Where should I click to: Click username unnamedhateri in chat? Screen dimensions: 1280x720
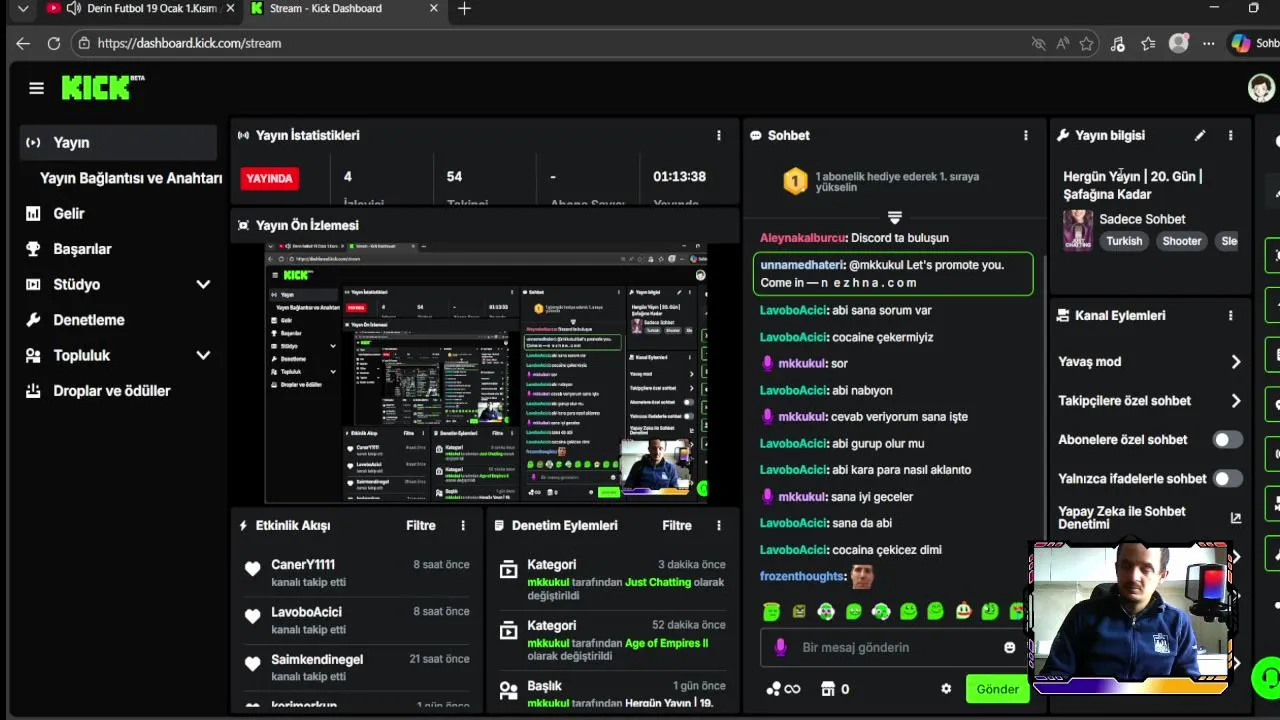tap(802, 265)
